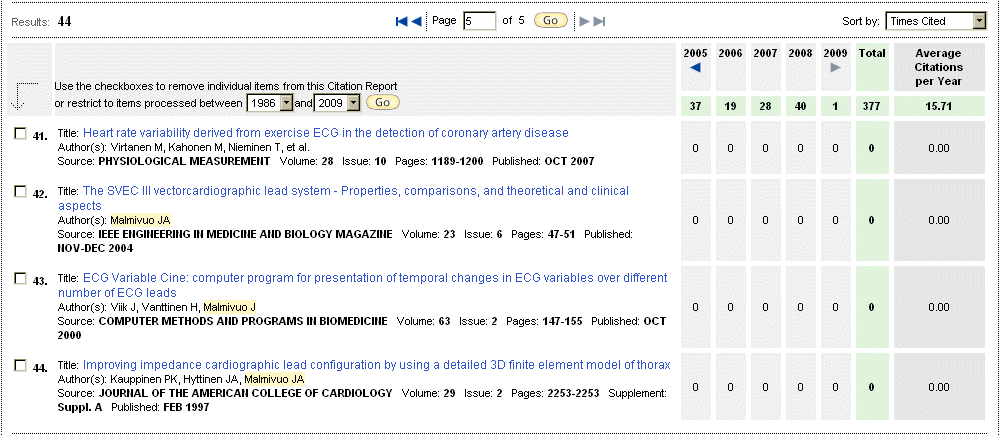Open the Heart rate variability article link
This screenshot has height=436, width=1000.
pyautogui.click(x=325, y=133)
